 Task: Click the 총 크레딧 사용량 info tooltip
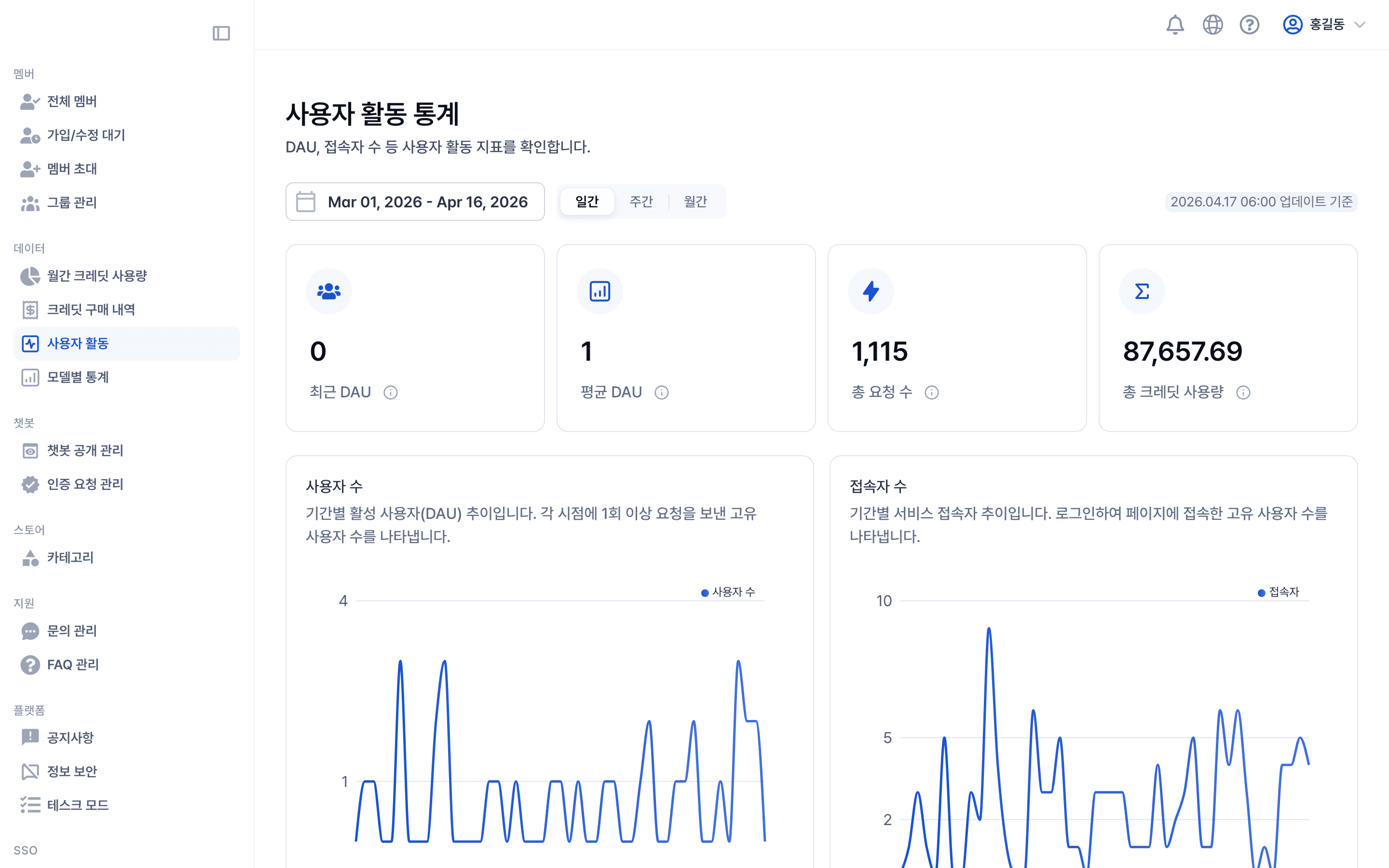1244,393
